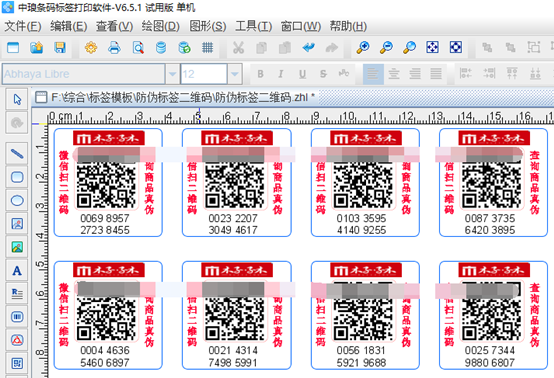Click the Undo arrow icon
The width and height of the screenshot is (554, 378).
(x=308, y=47)
